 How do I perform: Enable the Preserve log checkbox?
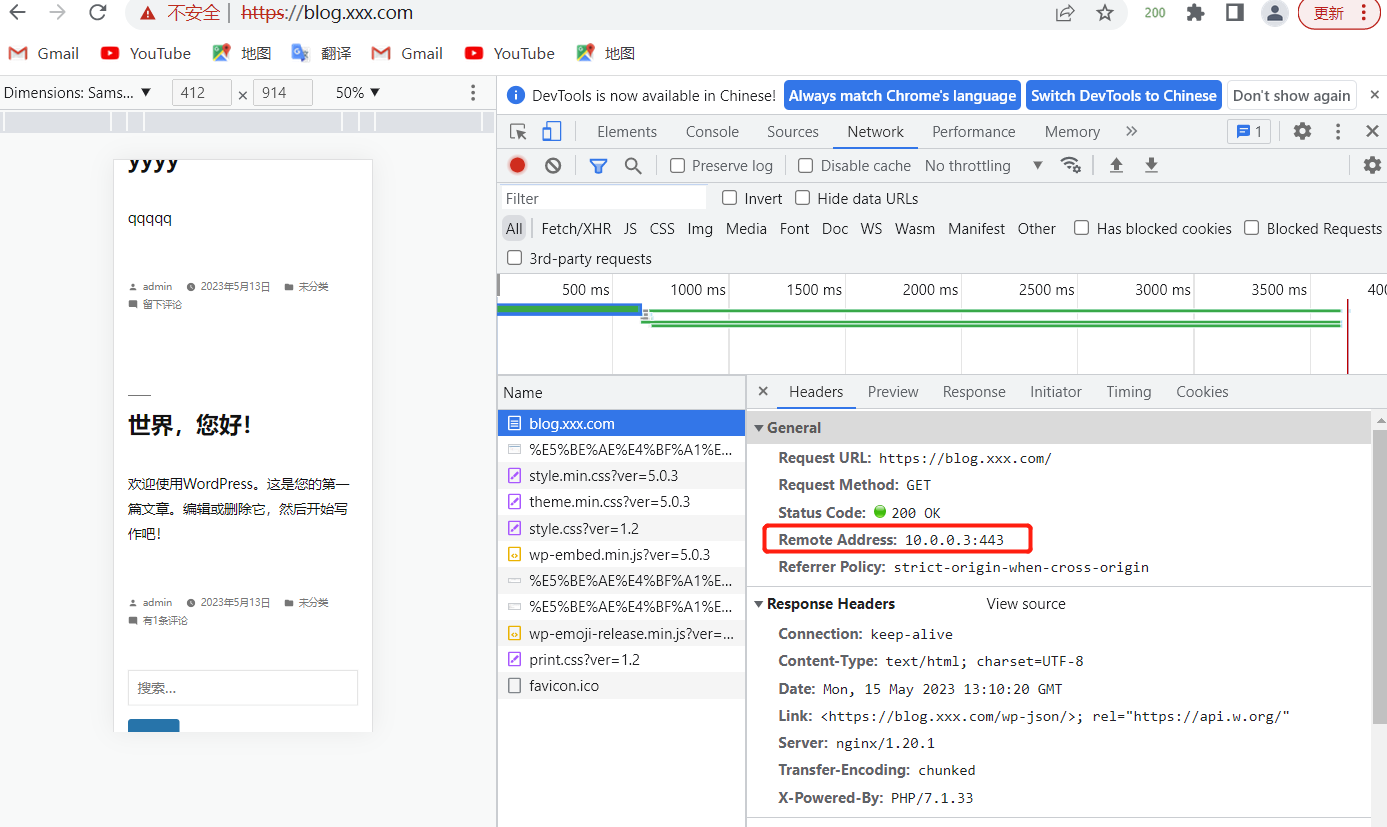click(x=678, y=166)
